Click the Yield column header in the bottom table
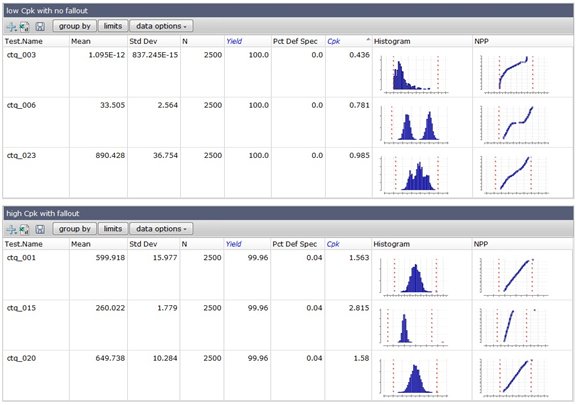The width and height of the screenshot is (577, 405). click(x=234, y=244)
